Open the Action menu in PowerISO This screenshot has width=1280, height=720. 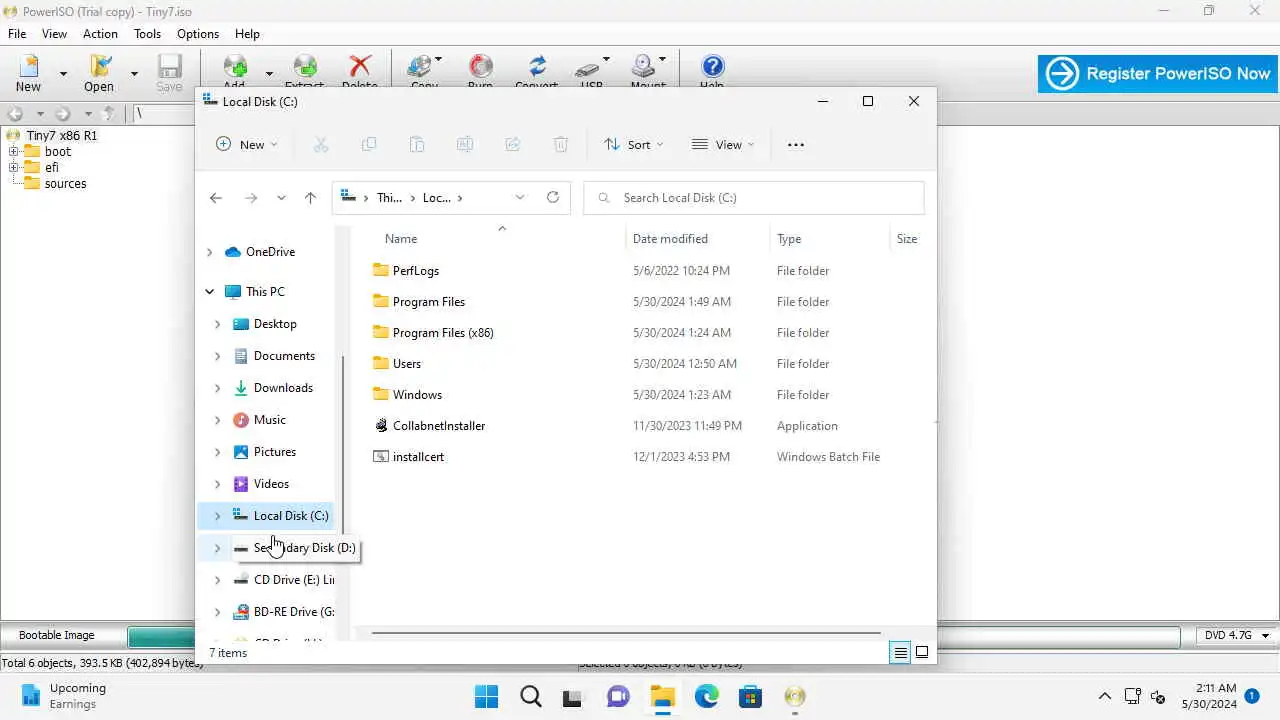[100, 34]
